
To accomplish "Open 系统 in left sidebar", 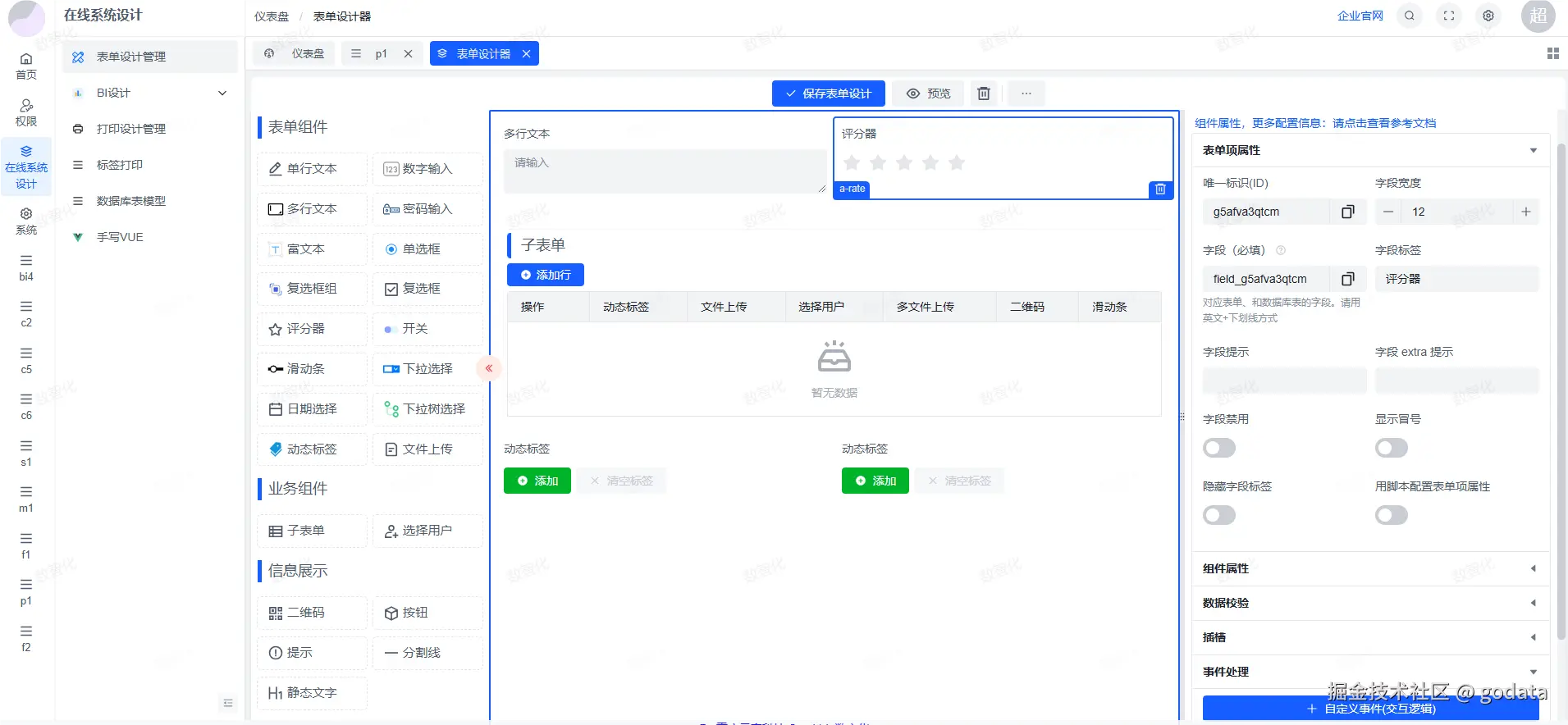I will pos(26,221).
